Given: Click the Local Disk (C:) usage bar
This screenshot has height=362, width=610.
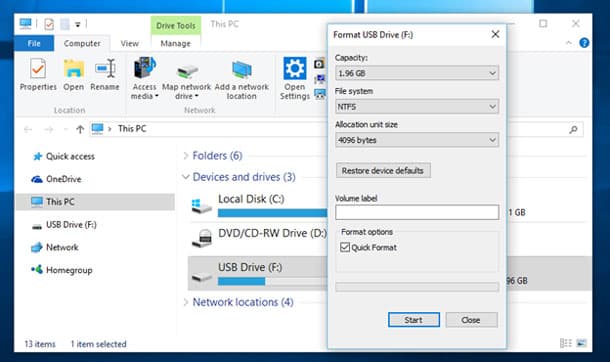Looking at the screenshot, I should [272, 213].
